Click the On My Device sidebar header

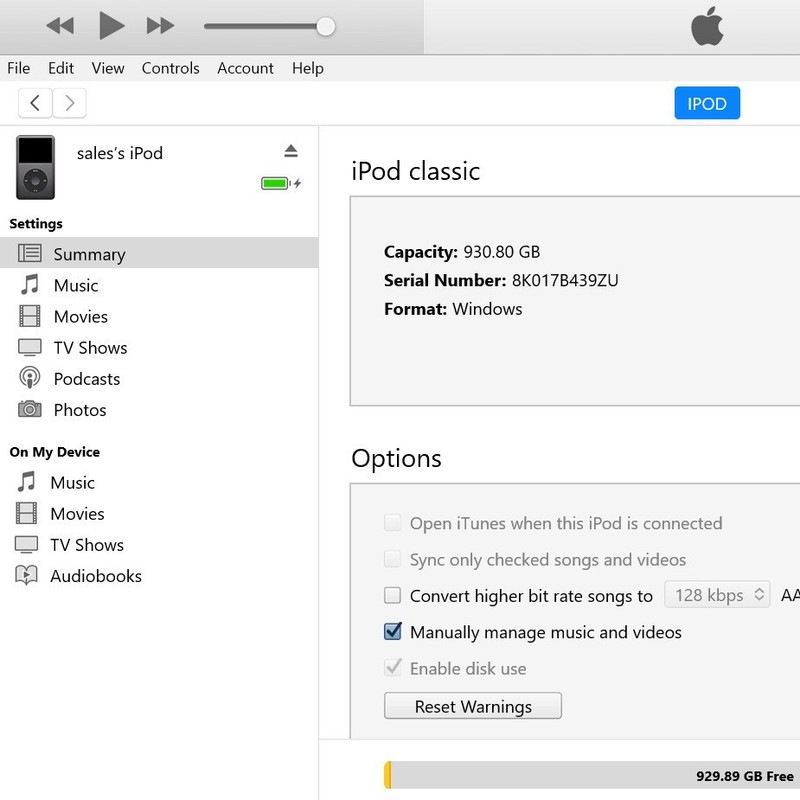point(55,452)
